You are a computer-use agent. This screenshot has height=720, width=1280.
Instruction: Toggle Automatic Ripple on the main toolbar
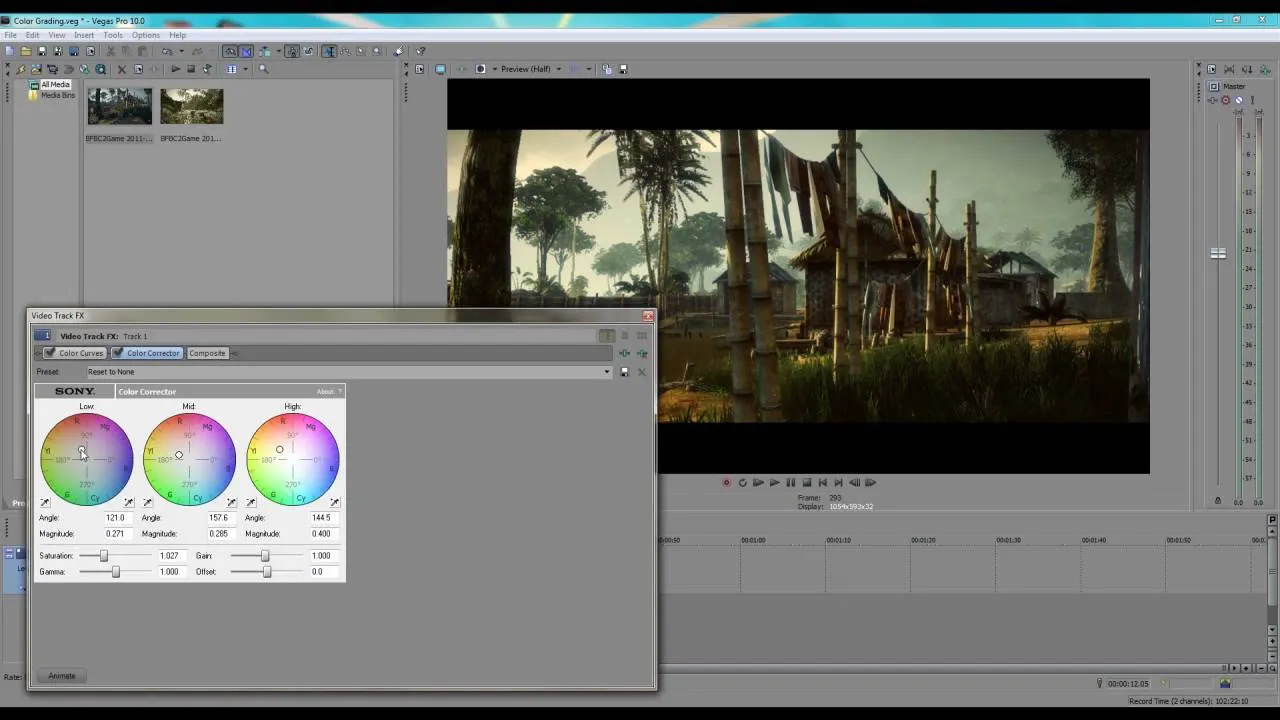click(265, 51)
